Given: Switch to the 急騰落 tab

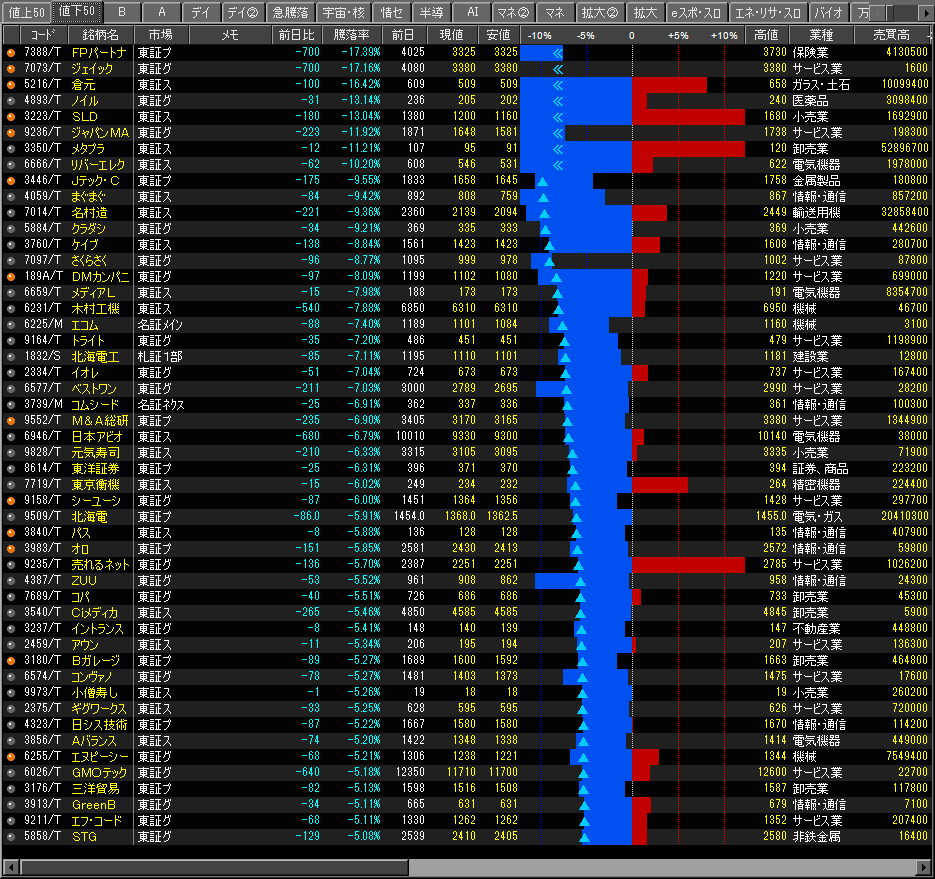Looking at the screenshot, I should pyautogui.click(x=290, y=12).
